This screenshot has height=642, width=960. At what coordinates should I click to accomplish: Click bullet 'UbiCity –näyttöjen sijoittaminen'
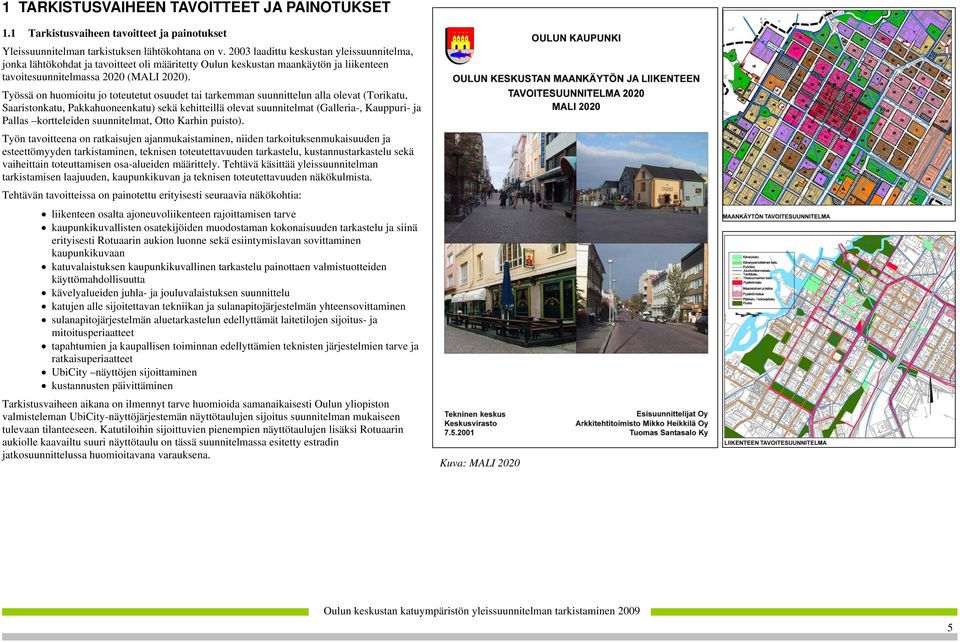point(124,372)
